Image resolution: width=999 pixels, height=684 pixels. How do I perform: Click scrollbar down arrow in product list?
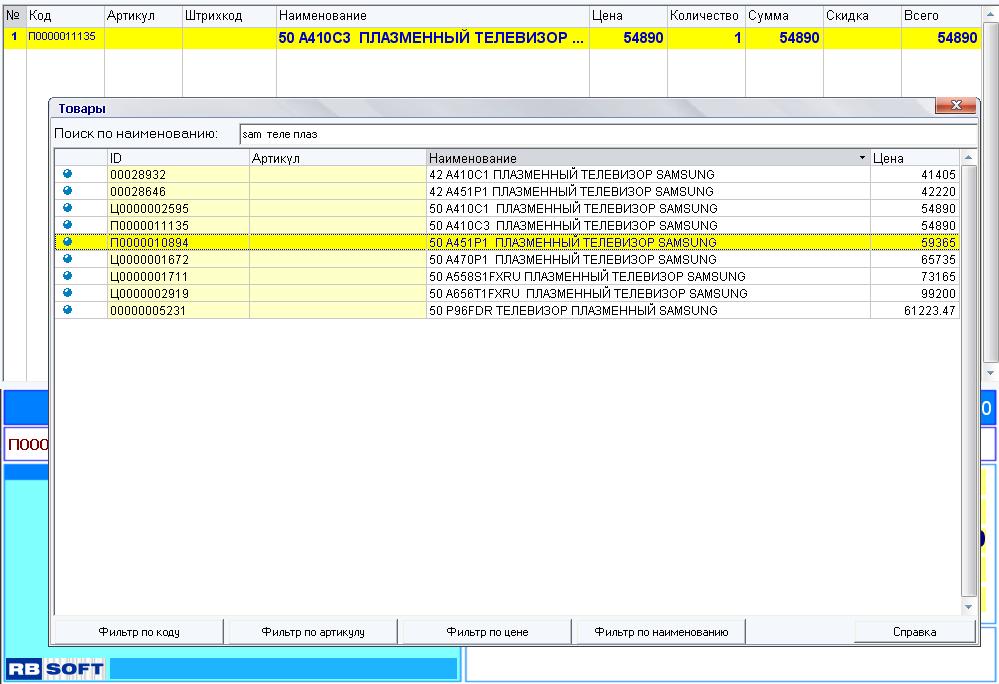tap(968, 607)
